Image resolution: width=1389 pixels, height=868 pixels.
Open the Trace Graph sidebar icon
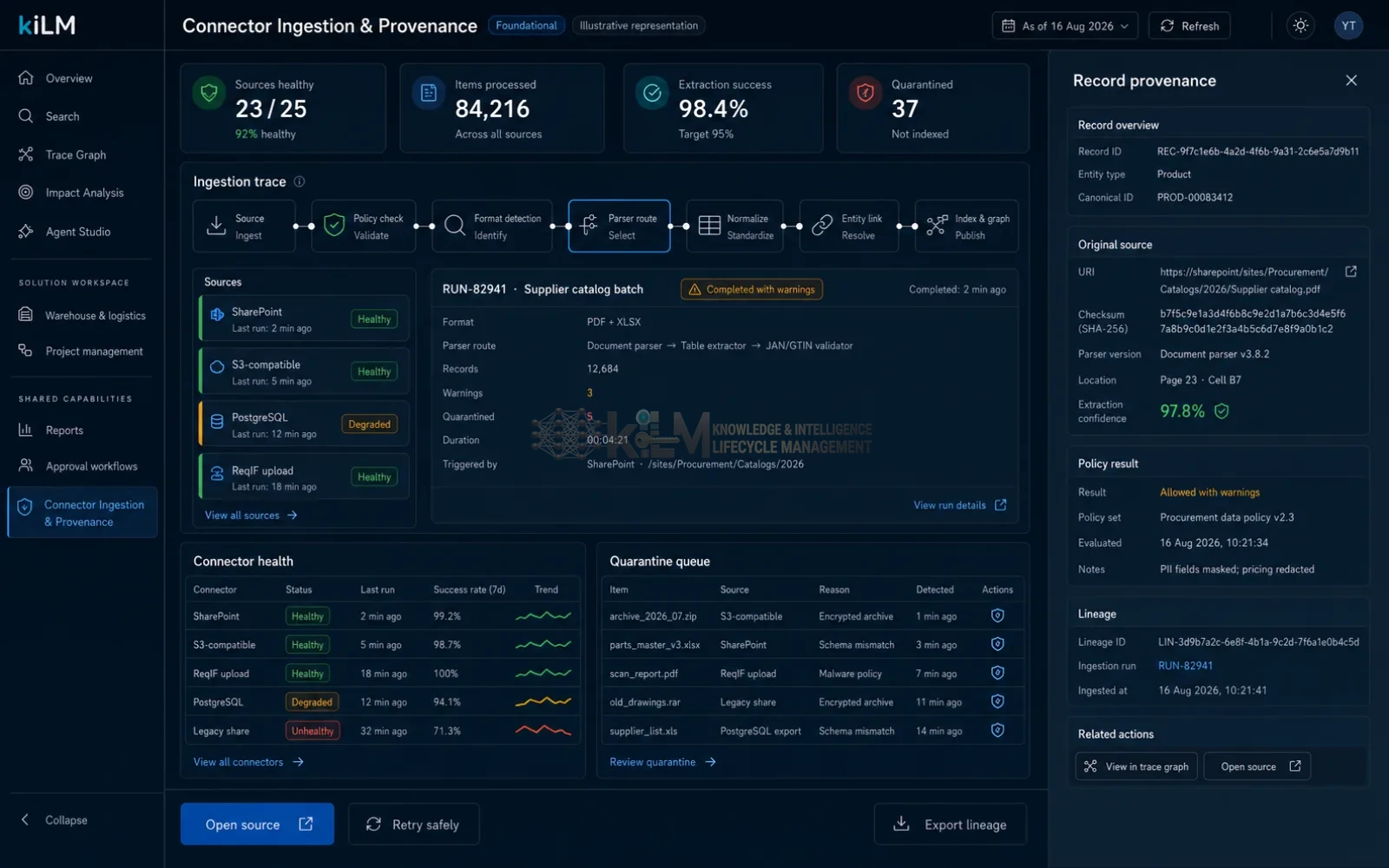(x=26, y=155)
